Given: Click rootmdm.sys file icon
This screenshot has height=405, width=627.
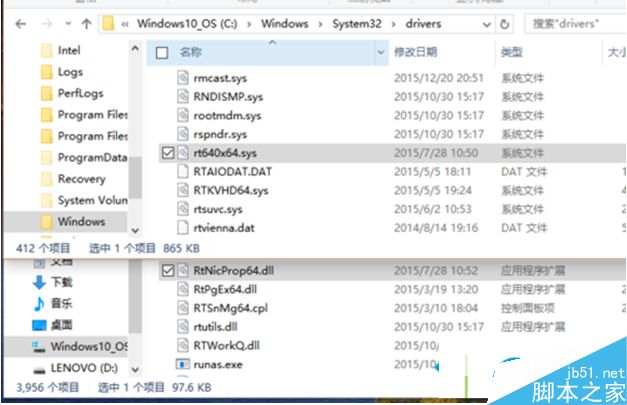Looking at the screenshot, I should tap(183, 115).
